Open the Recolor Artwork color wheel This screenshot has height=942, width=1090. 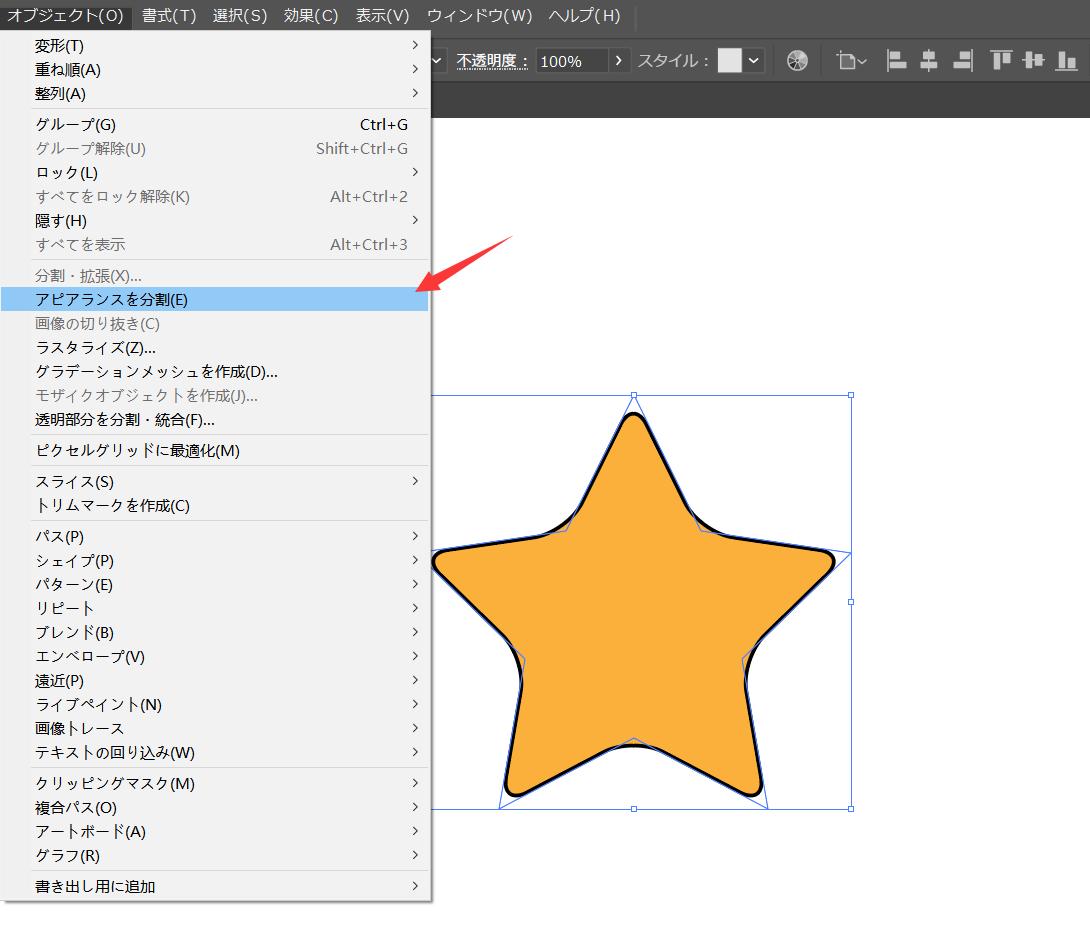click(797, 61)
